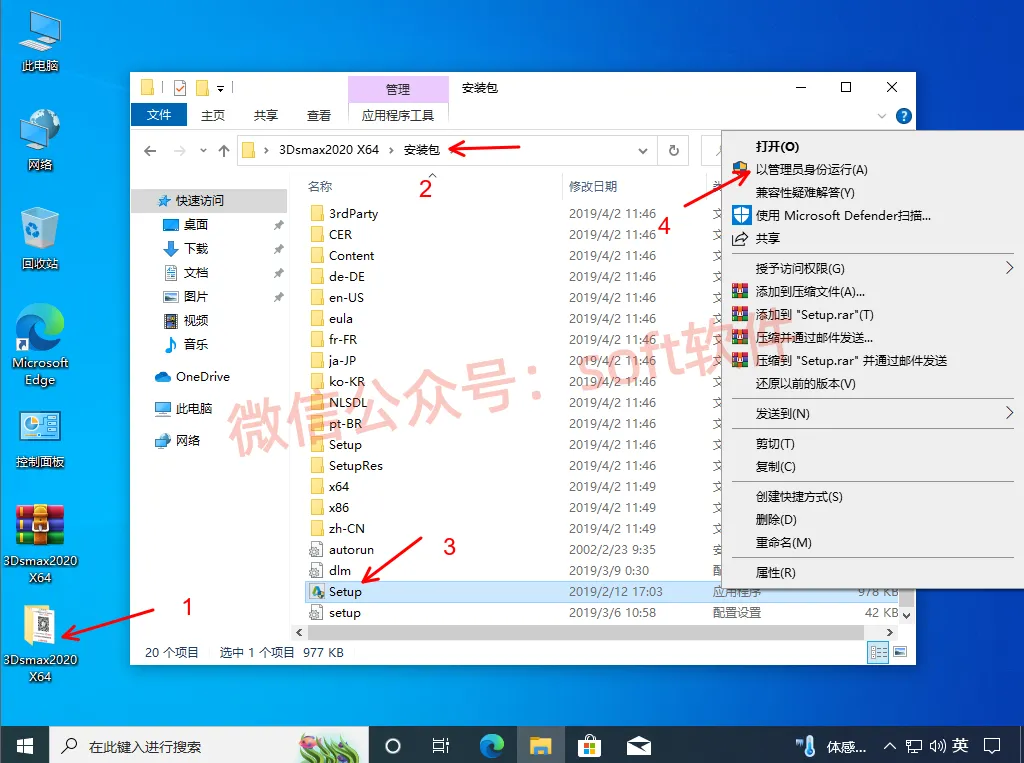Viewport: 1024px width, 763px height.
Task: Open the 查看 ribbon tab
Action: tap(319, 116)
